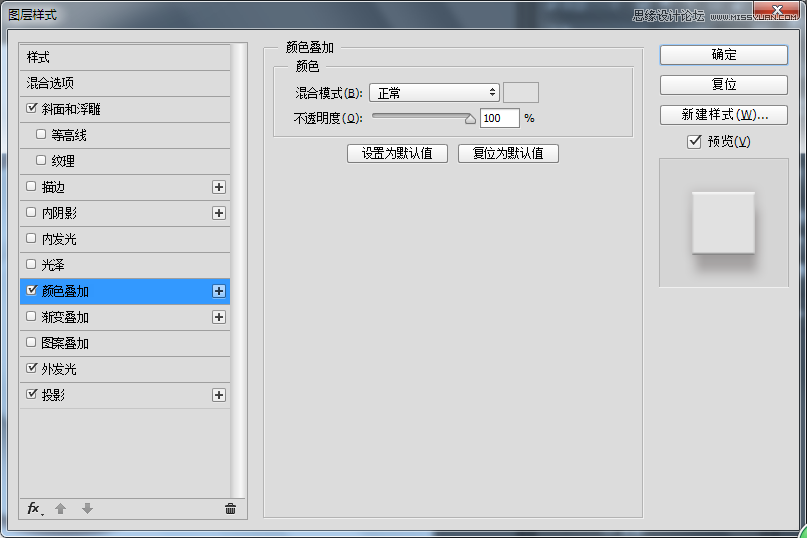Image resolution: width=807 pixels, height=538 pixels.
Task: Enable the 渐变叠加 checkbox
Action: 31,316
